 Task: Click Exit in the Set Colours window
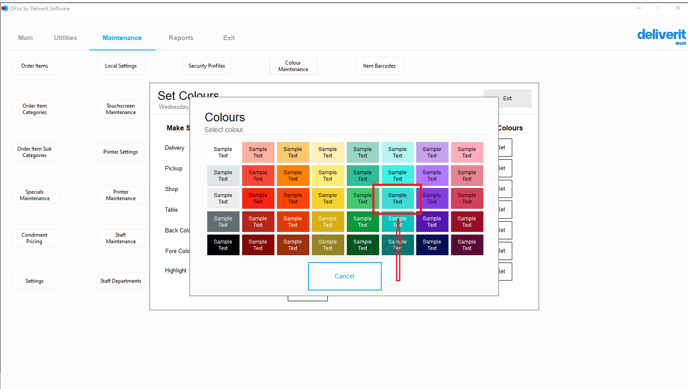click(507, 98)
